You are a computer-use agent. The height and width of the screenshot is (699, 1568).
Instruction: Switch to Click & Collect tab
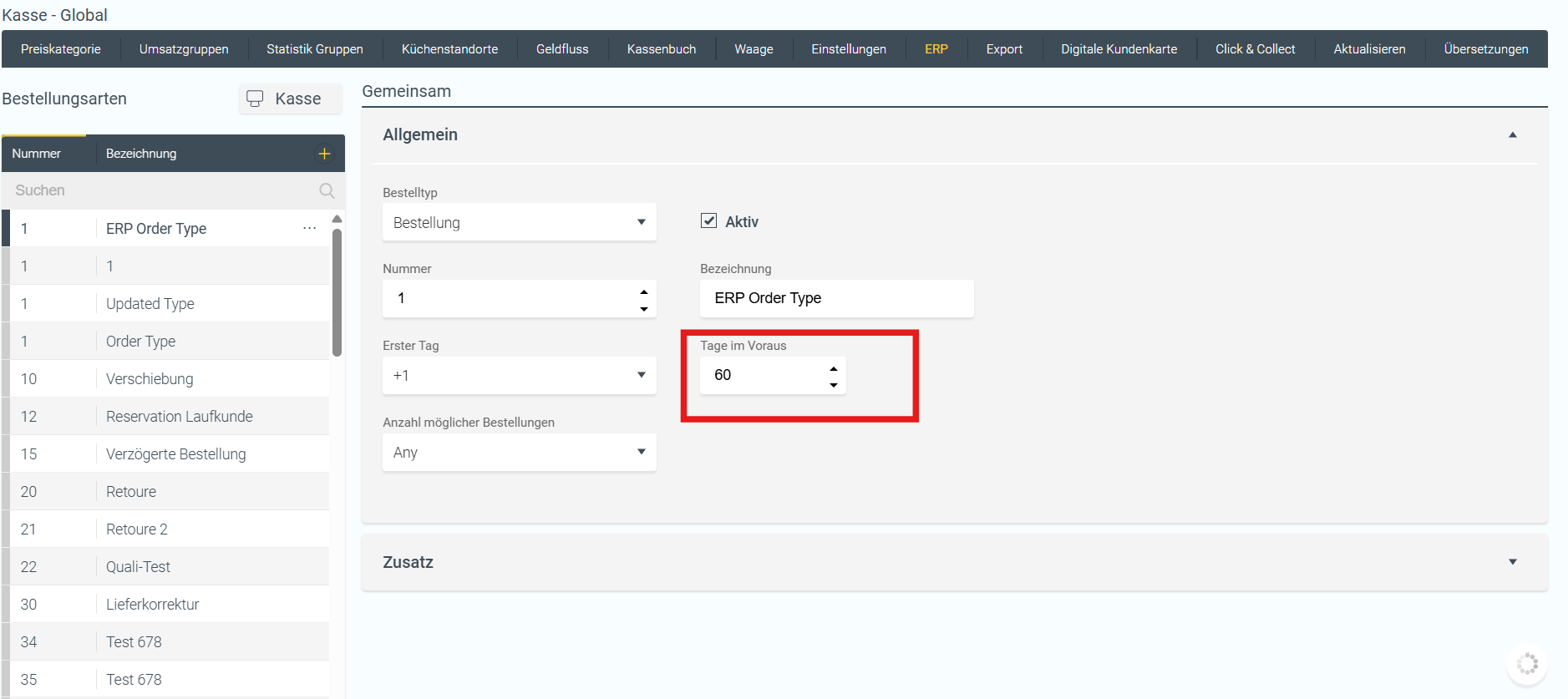(1256, 49)
